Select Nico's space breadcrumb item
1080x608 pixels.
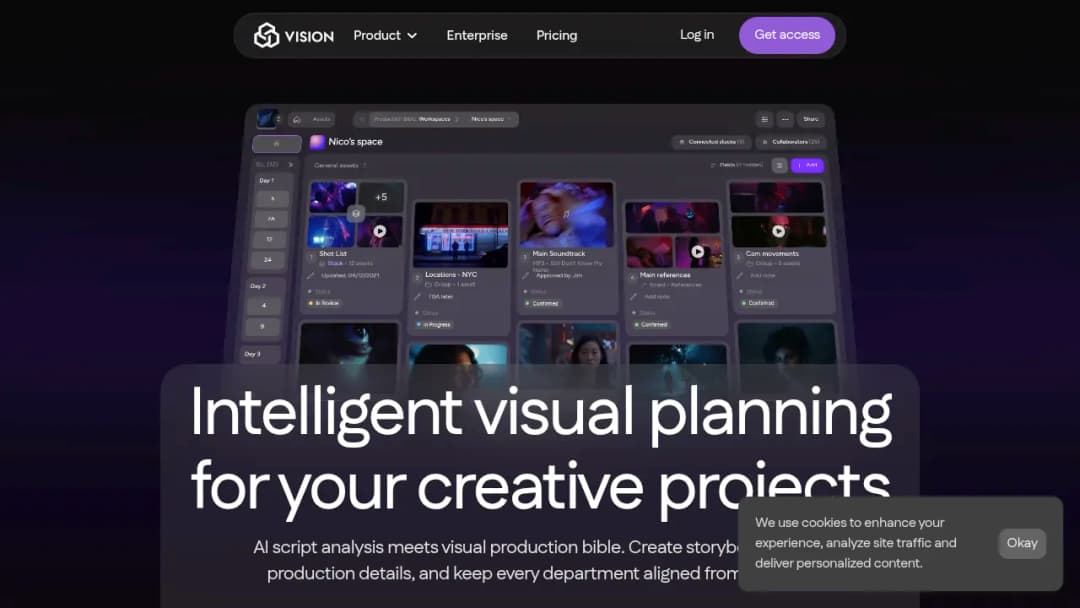point(488,119)
